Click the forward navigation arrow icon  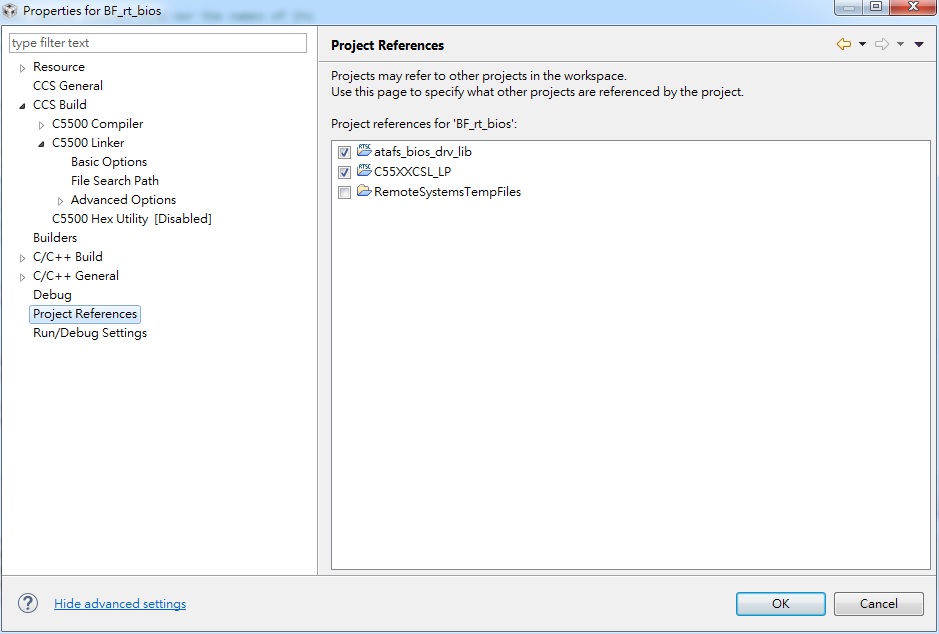click(x=881, y=44)
